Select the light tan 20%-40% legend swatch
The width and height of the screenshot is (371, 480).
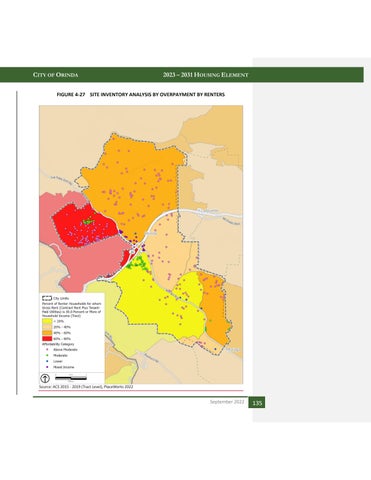47,327
